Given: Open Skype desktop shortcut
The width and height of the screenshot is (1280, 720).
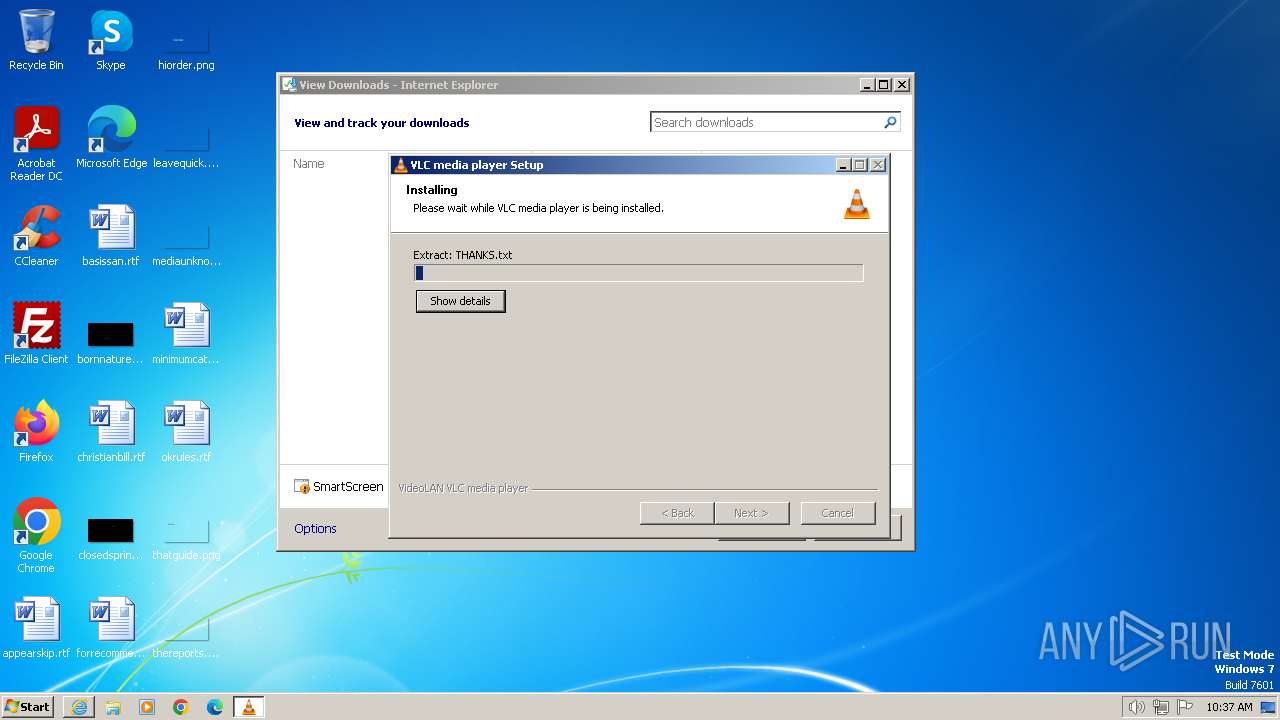Looking at the screenshot, I should [x=111, y=40].
